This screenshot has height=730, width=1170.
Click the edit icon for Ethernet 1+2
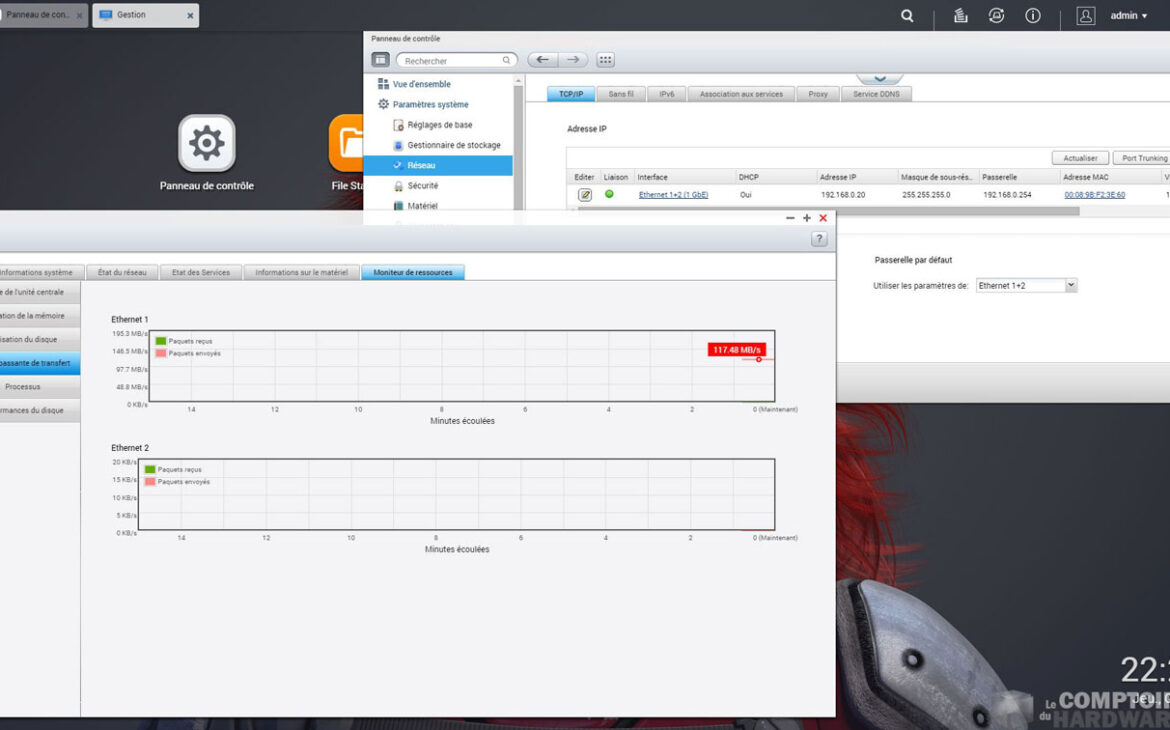(x=585, y=195)
